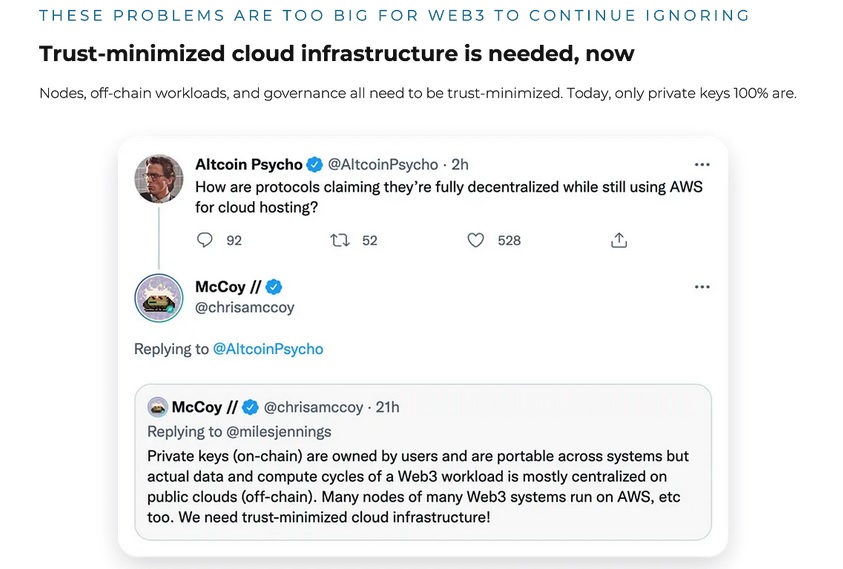Click the @AltcoinPsycho handle in the tweet header

coord(383,164)
